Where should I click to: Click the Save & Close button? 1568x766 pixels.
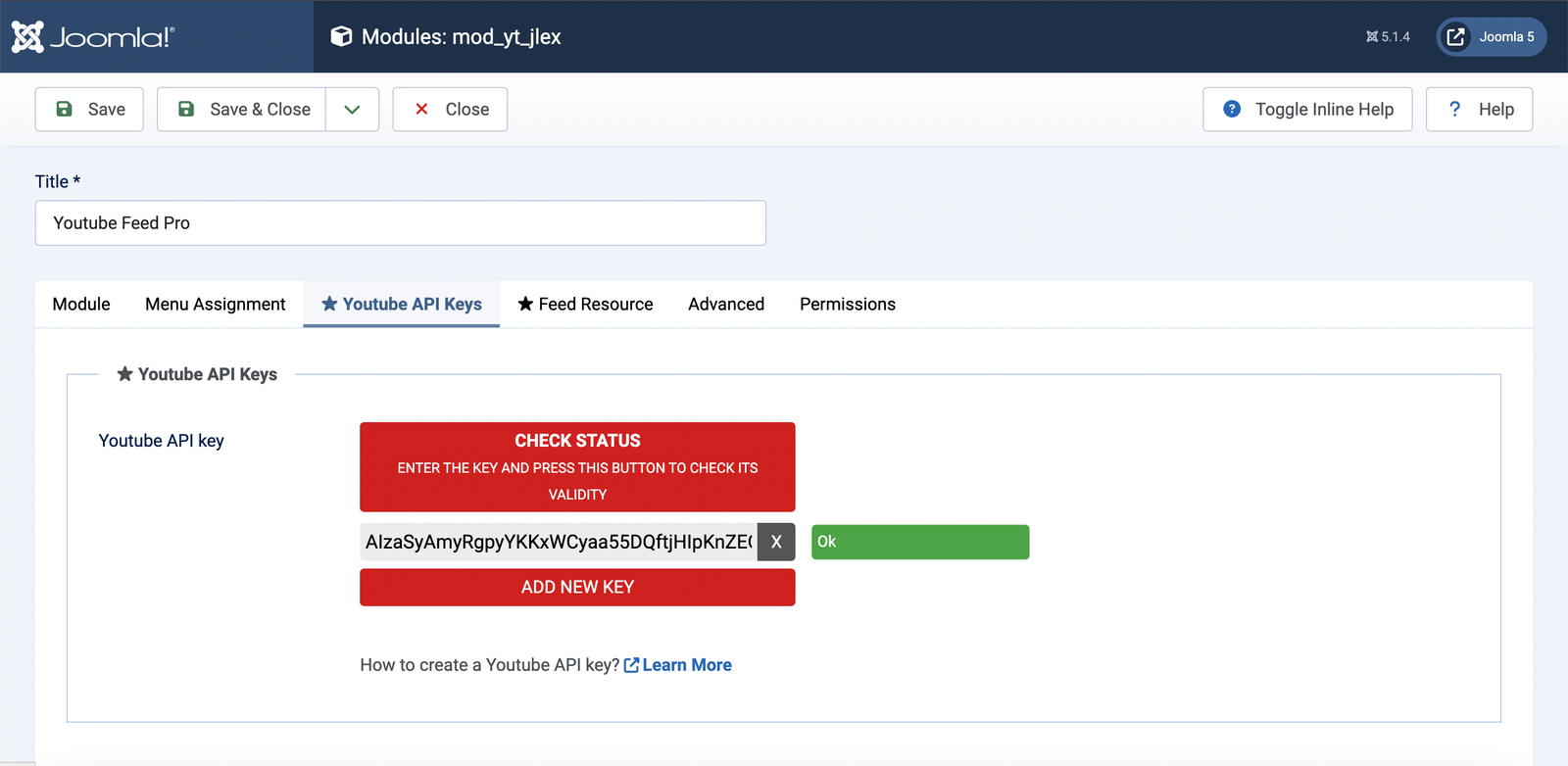242,109
